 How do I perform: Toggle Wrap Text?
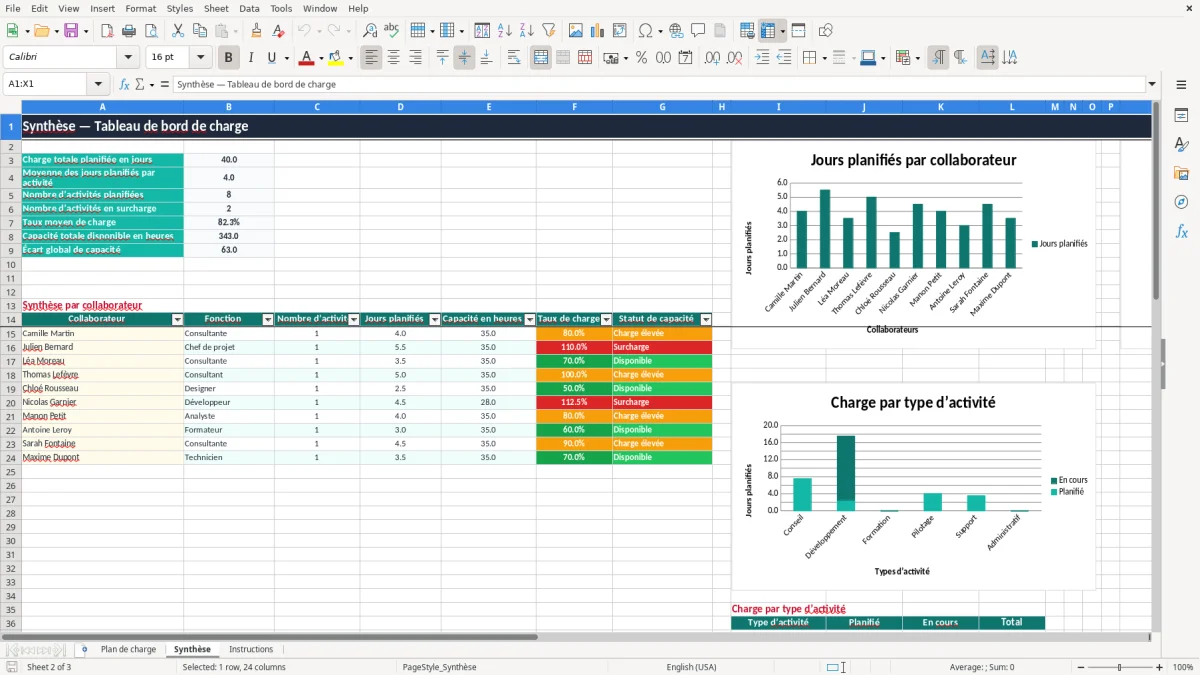(514, 58)
